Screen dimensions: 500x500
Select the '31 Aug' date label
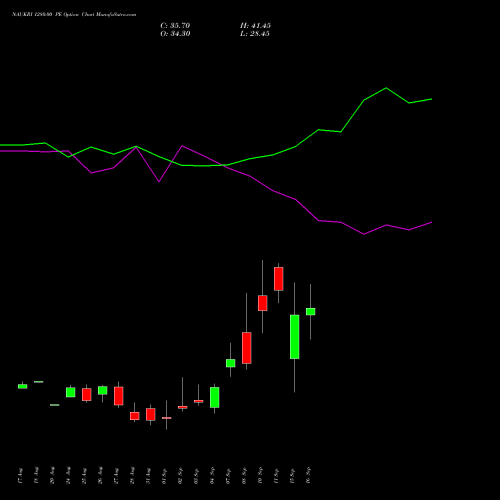pos(148,476)
